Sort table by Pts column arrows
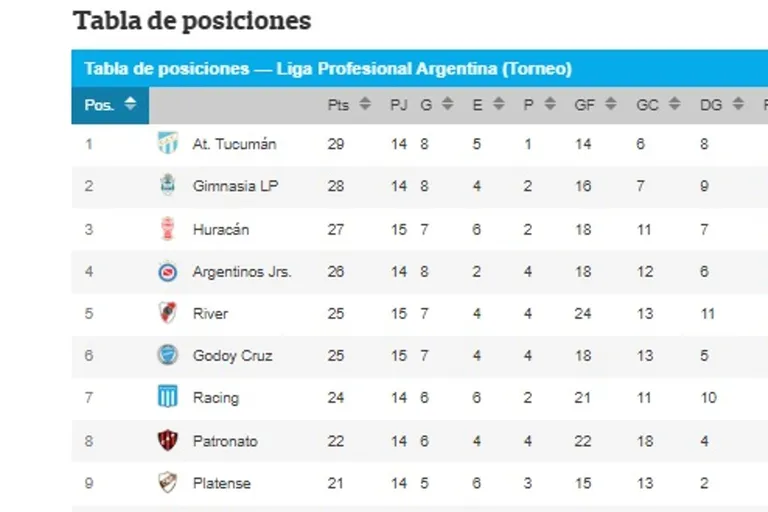This screenshot has width=768, height=512. tap(365, 104)
